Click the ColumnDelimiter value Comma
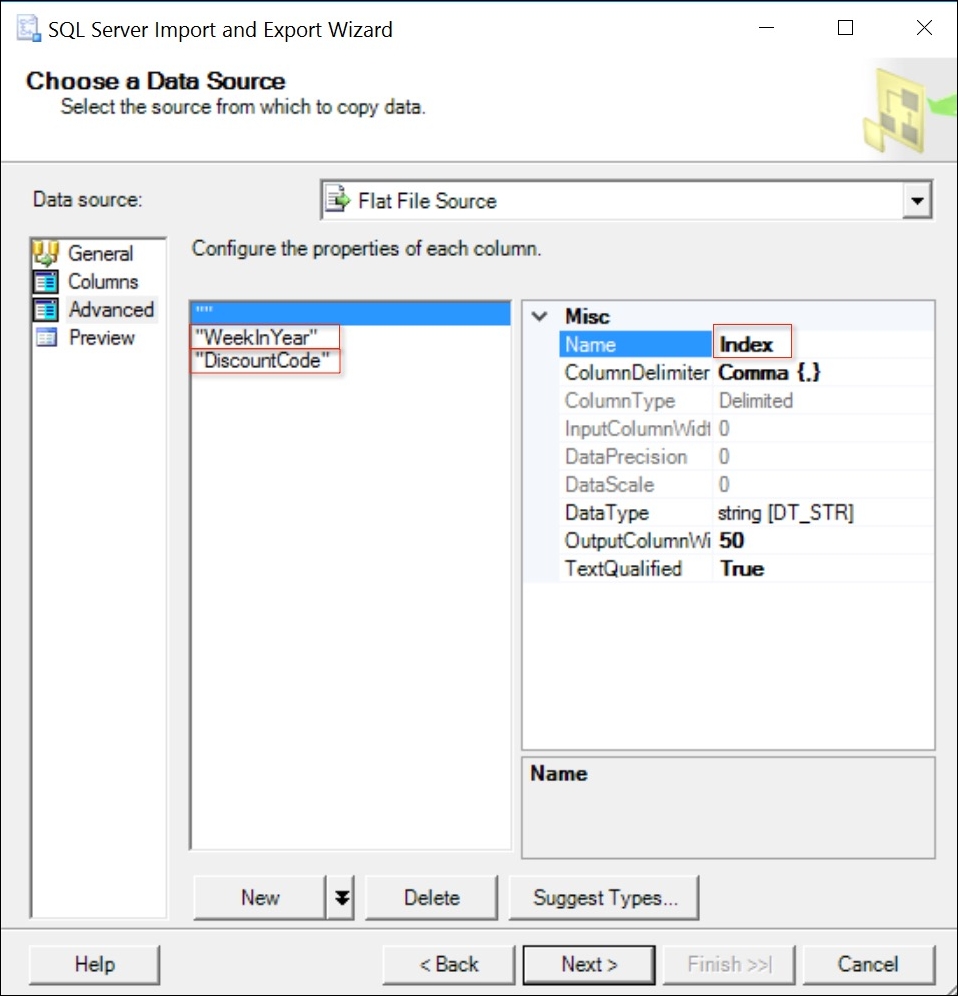The width and height of the screenshot is (958, 996). [x=769, y=372]
